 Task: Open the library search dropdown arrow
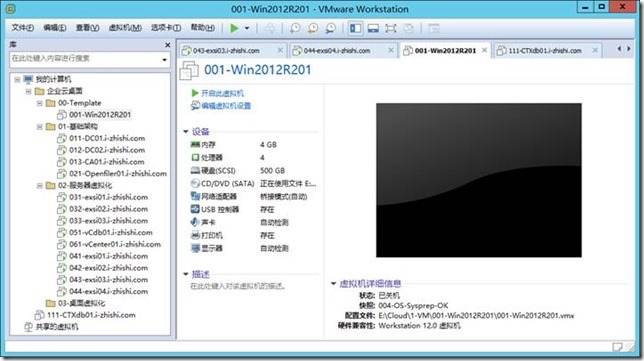point(165,60)
